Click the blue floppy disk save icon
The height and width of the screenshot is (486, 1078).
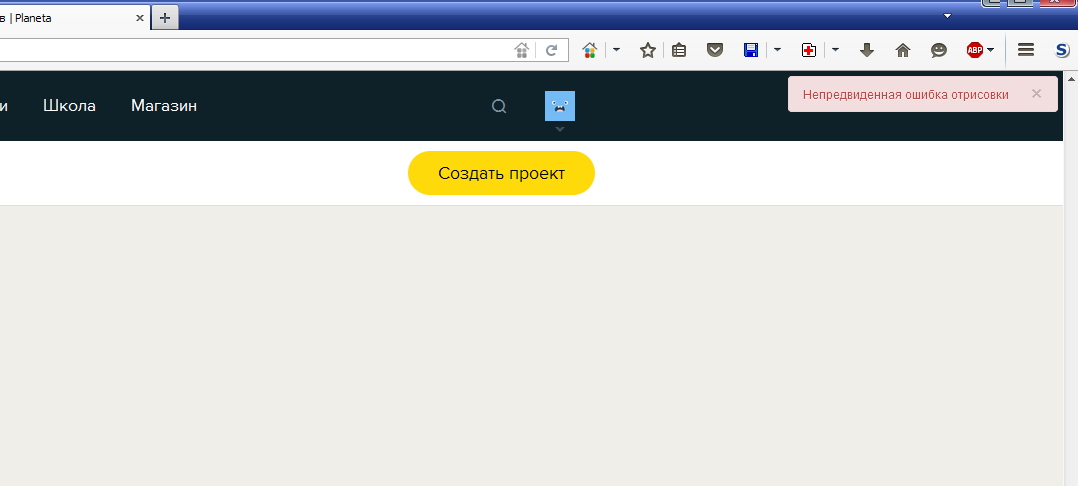pos(751,49)
